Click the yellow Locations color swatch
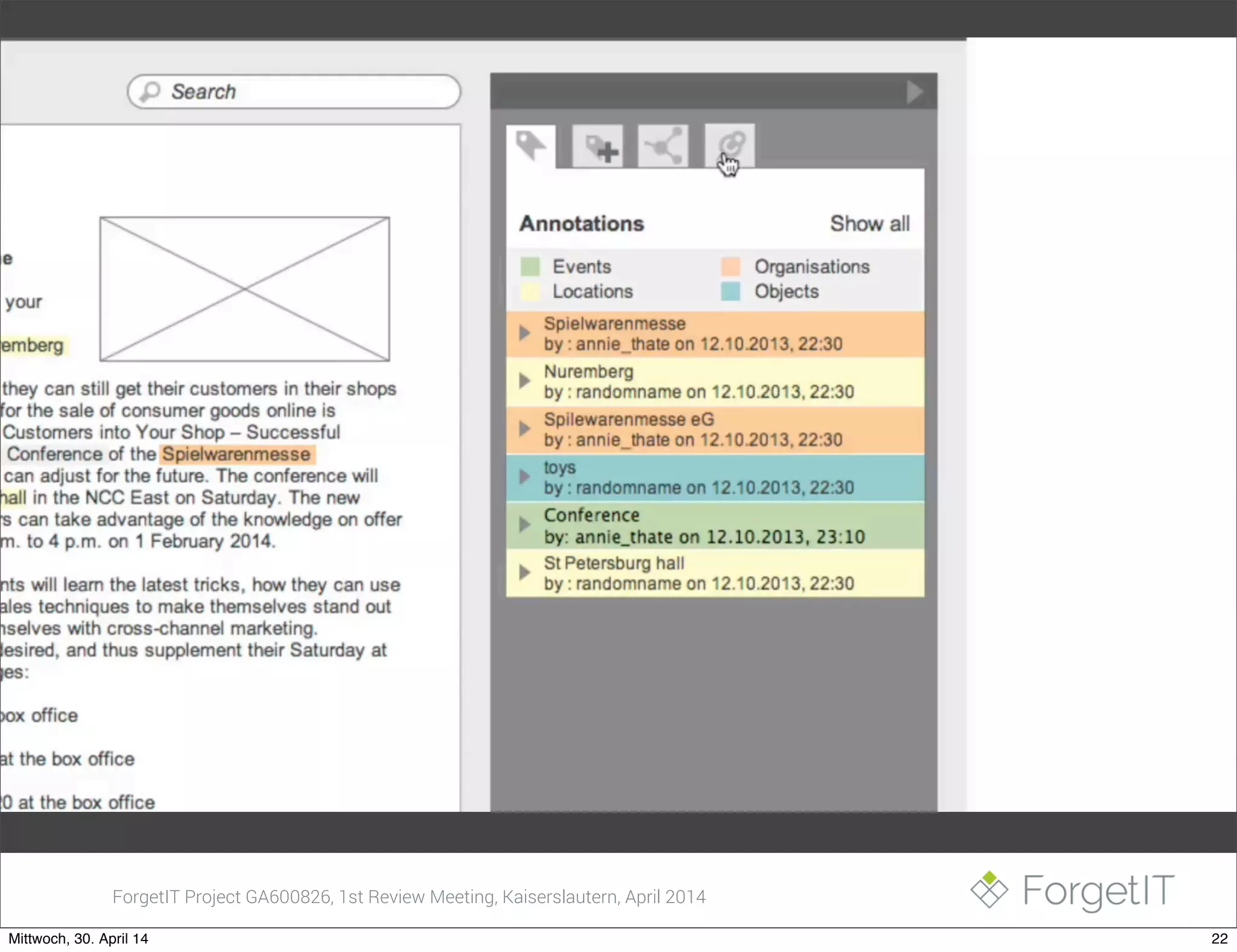The height and width of the screenshot is (952, 1237). pos(530,291)
